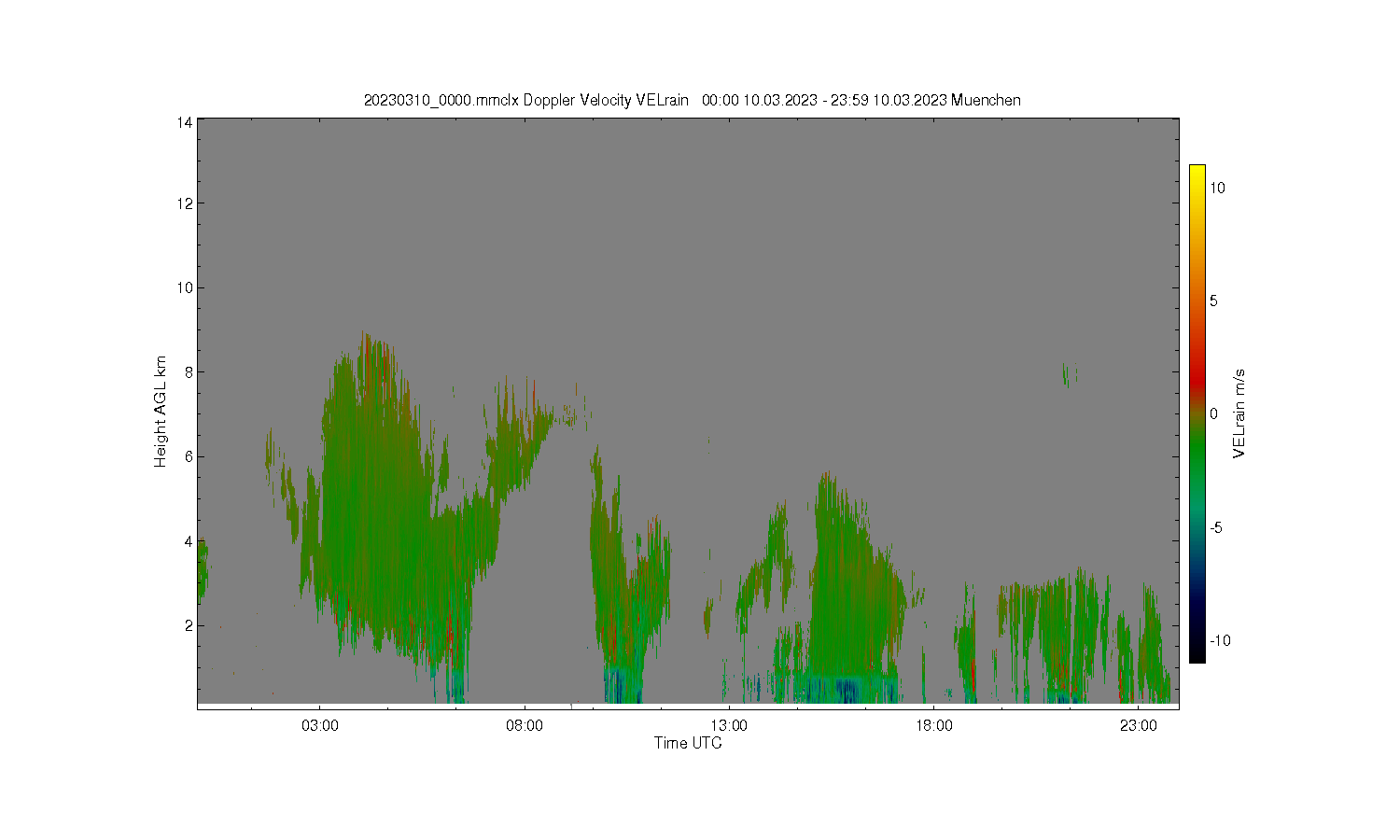
Task: Click the colorbar 5 value label
Action: click(x=1214, y=301)
